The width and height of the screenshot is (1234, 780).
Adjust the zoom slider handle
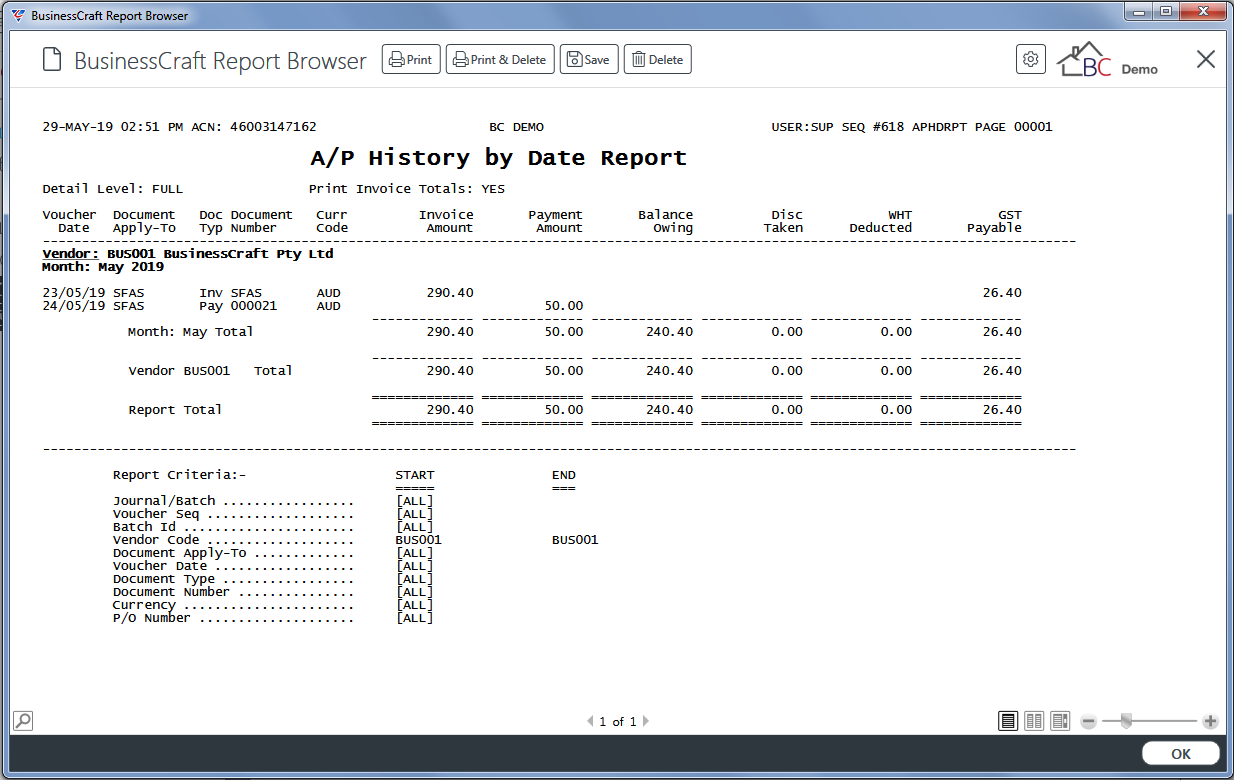(1127, 721)
